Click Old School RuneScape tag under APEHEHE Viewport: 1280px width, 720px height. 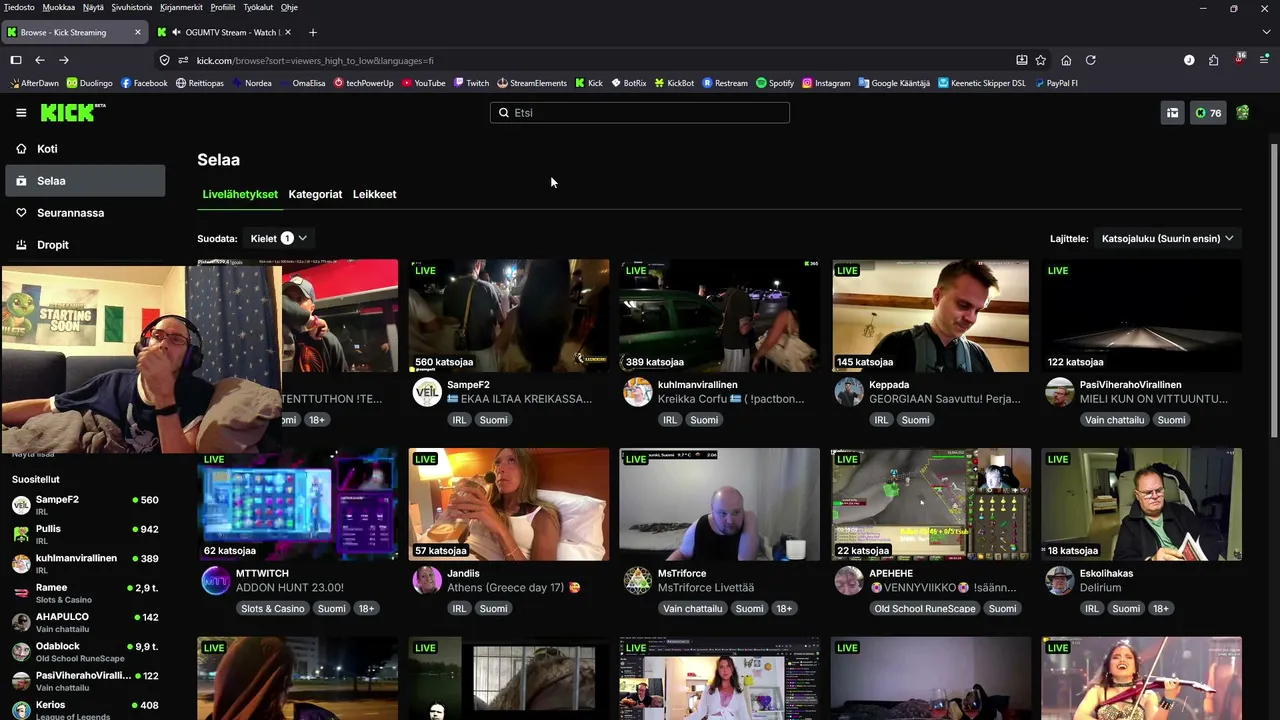point(923,608)
